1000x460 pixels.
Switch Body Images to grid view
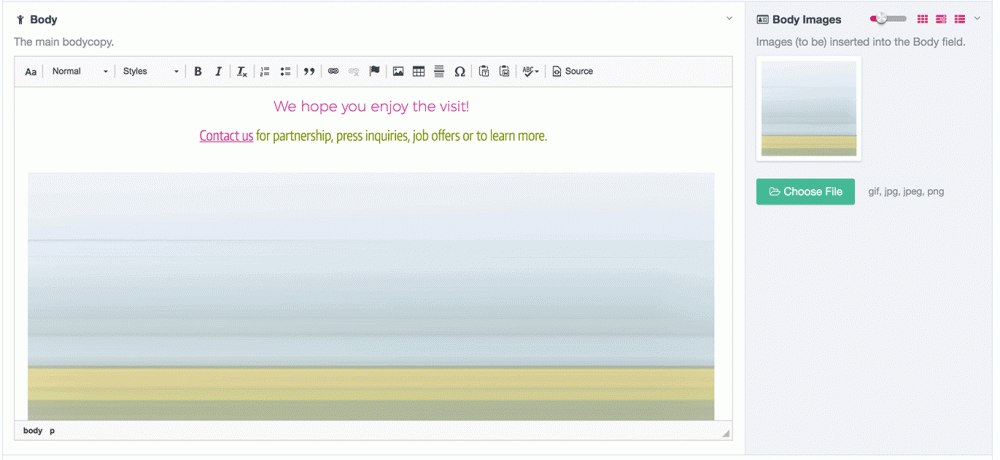[x=923, y=19]
